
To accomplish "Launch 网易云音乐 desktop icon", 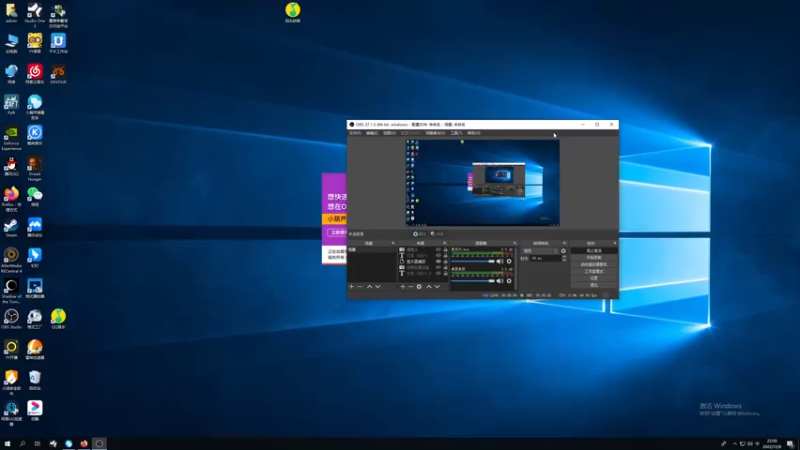I will [35, 74].
